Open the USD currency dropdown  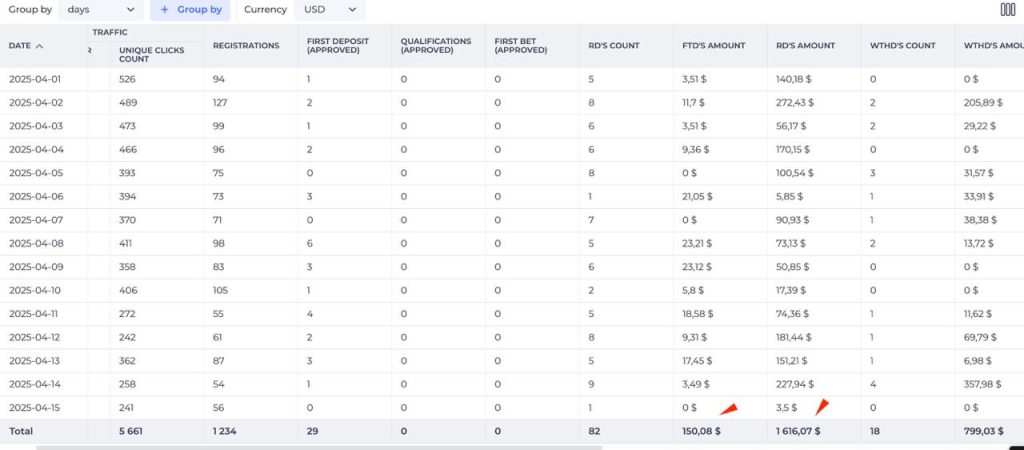[330, 10]
